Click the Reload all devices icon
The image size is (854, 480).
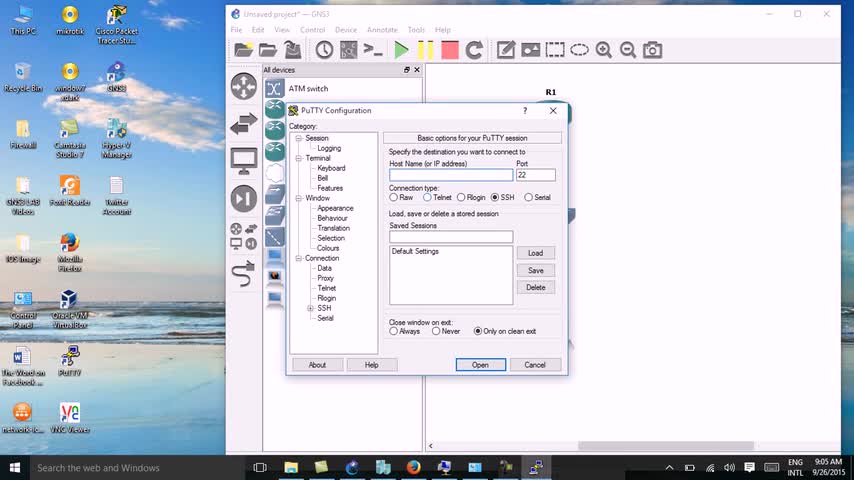click(474, 50)
